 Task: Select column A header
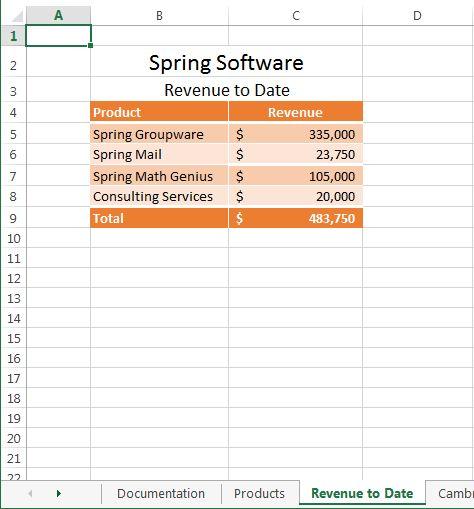(x=58, y=15)
